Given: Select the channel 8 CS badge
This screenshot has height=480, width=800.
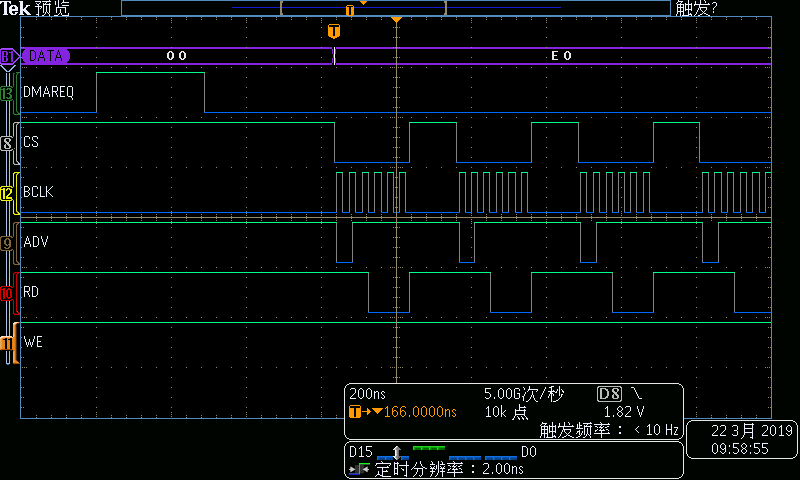Looking at the screenshot, I should click(x=7, y=143).
